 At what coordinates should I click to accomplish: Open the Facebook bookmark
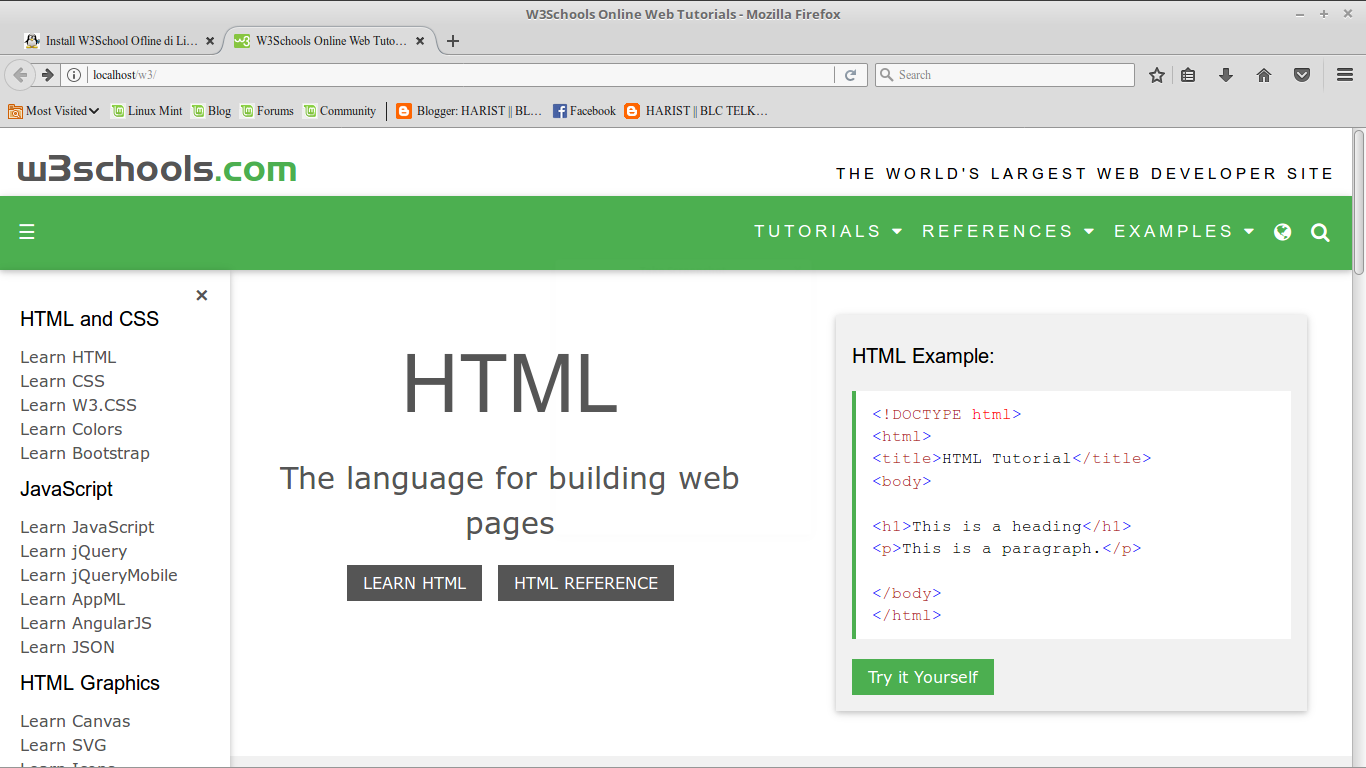(x=584, y=111)
